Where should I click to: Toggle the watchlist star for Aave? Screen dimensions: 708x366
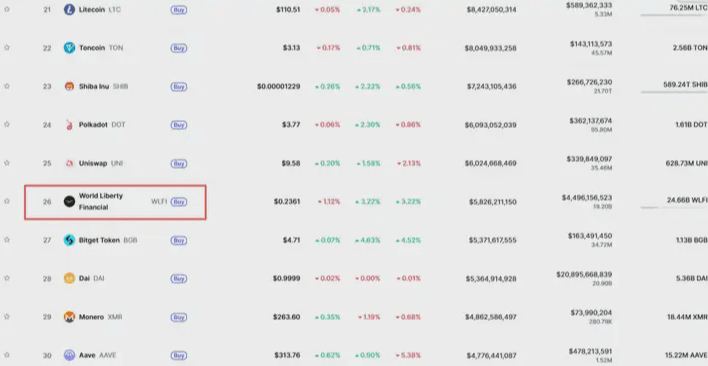click(x=7, y=355)
